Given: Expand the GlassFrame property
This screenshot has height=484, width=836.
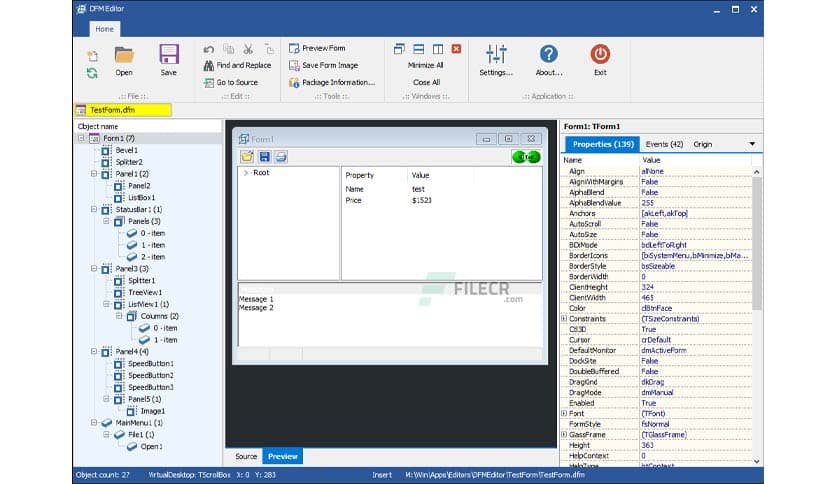Looking at the screenshot, I should pos(565,434).
